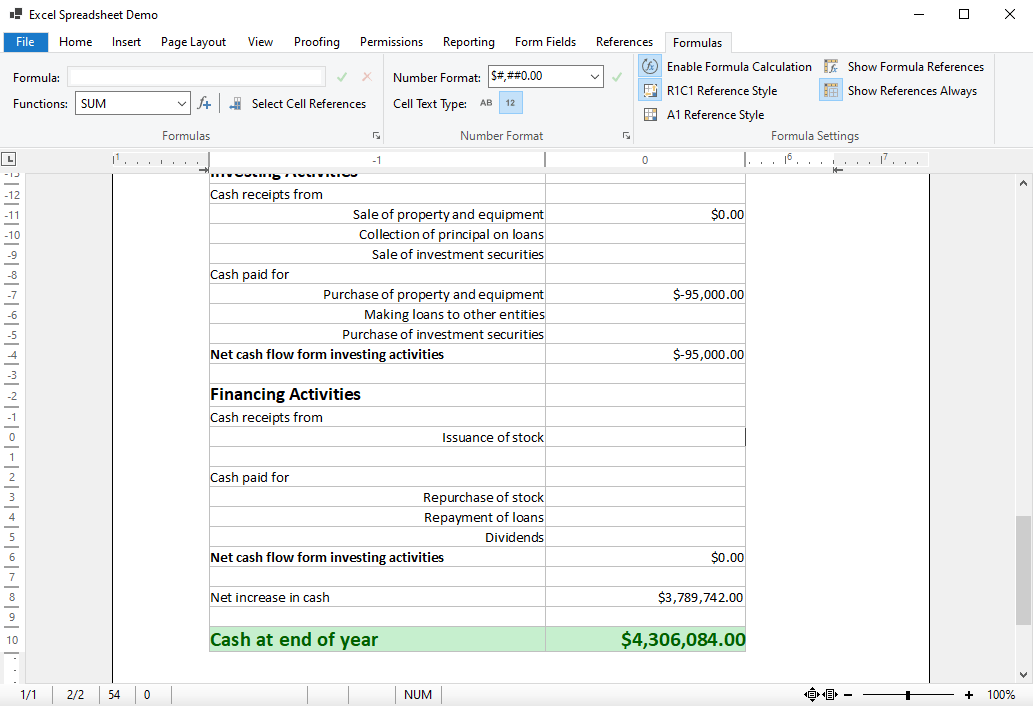This screenshot has width=1033, height=706.
Task: Click the Repayment of loans label
Action: click(484, 518)
